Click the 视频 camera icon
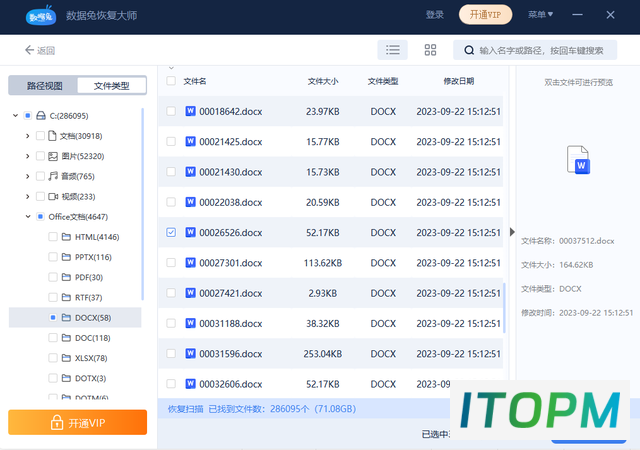The image size is (640, 450). pos(53,196)
